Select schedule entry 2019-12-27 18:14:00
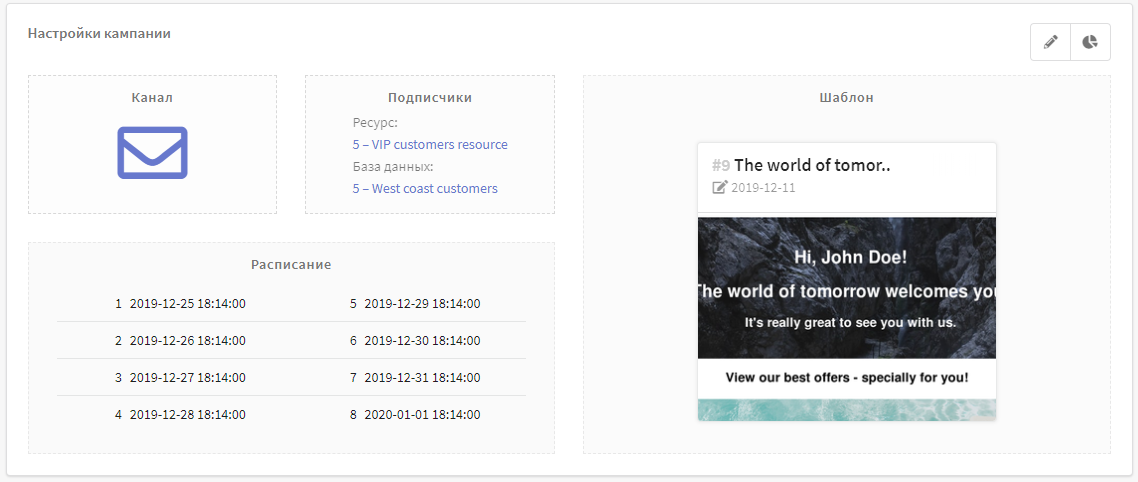1138x482 pixels. (x=187, y=378)
